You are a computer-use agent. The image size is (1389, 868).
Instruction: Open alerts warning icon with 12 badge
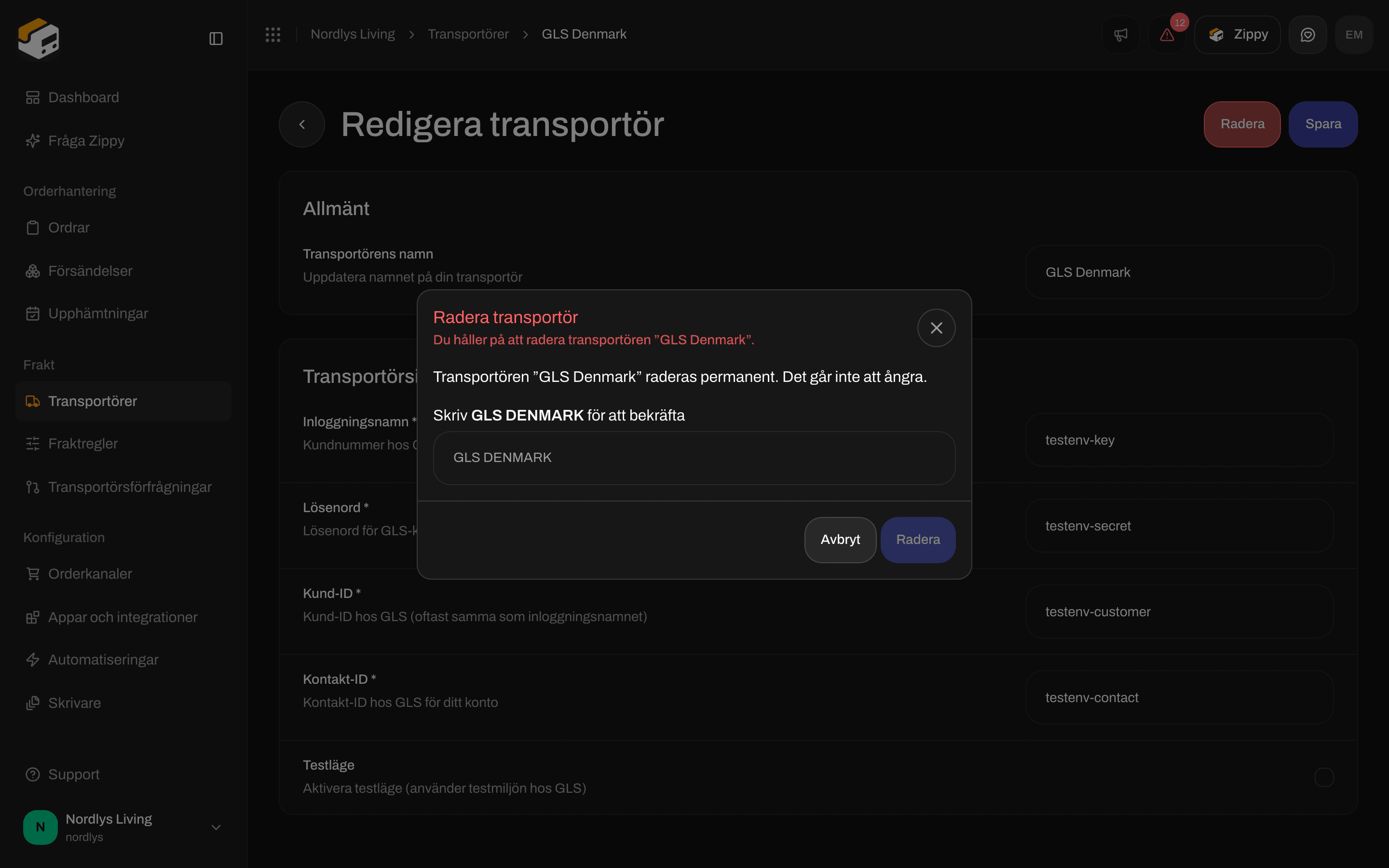pos(1167,35)
